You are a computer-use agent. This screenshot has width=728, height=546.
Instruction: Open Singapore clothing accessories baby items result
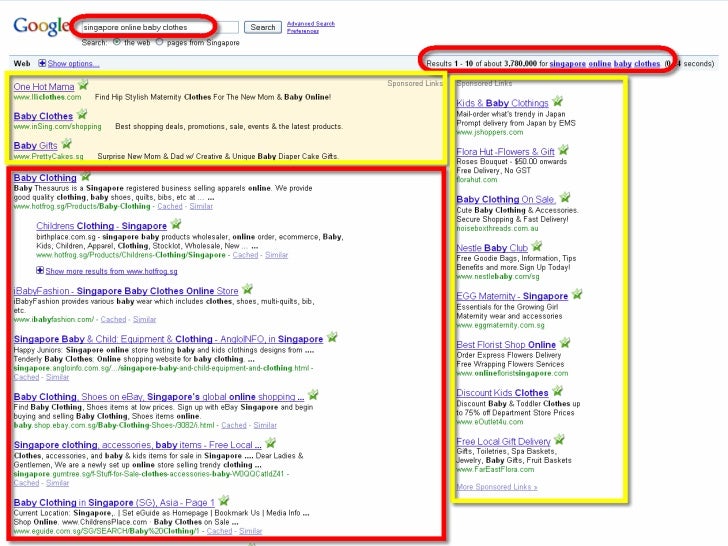pos(137,445)
